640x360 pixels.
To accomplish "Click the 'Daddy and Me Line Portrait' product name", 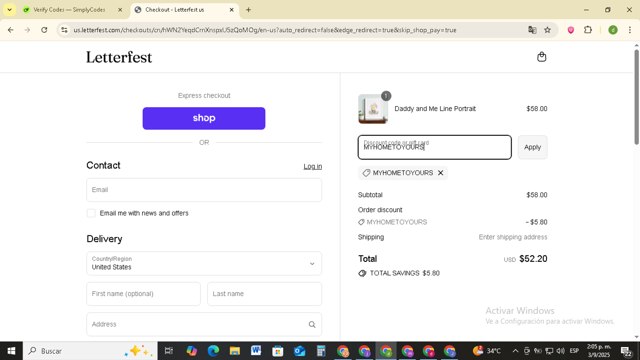I will click(x=435, y=109).
